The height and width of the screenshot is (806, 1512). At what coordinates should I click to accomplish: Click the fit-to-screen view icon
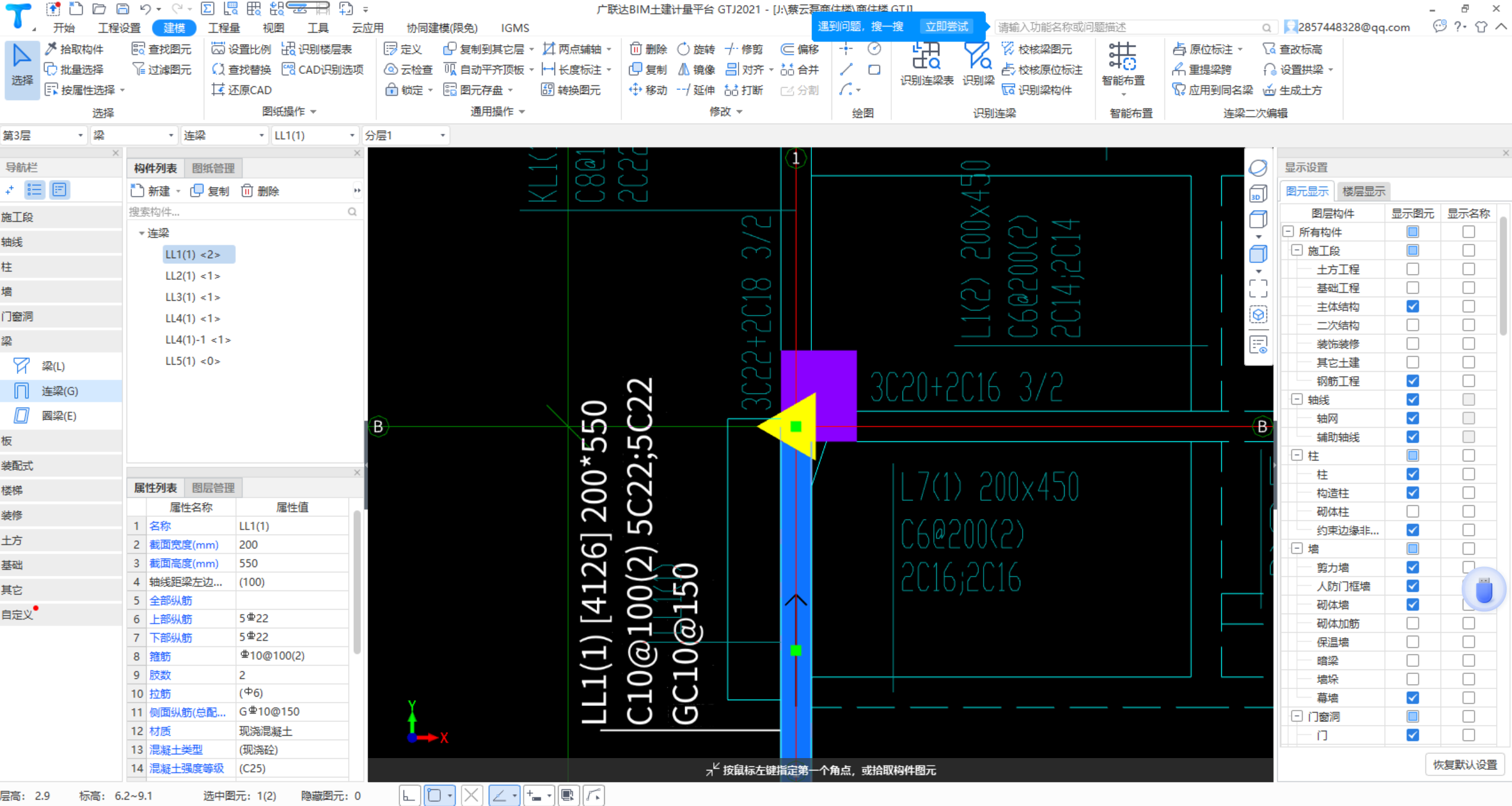1258,289
